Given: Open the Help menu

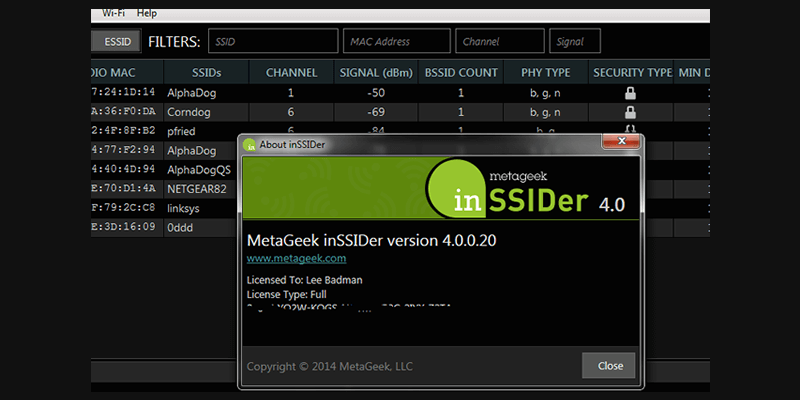Looking at the screenshot, I should point(147,13).
